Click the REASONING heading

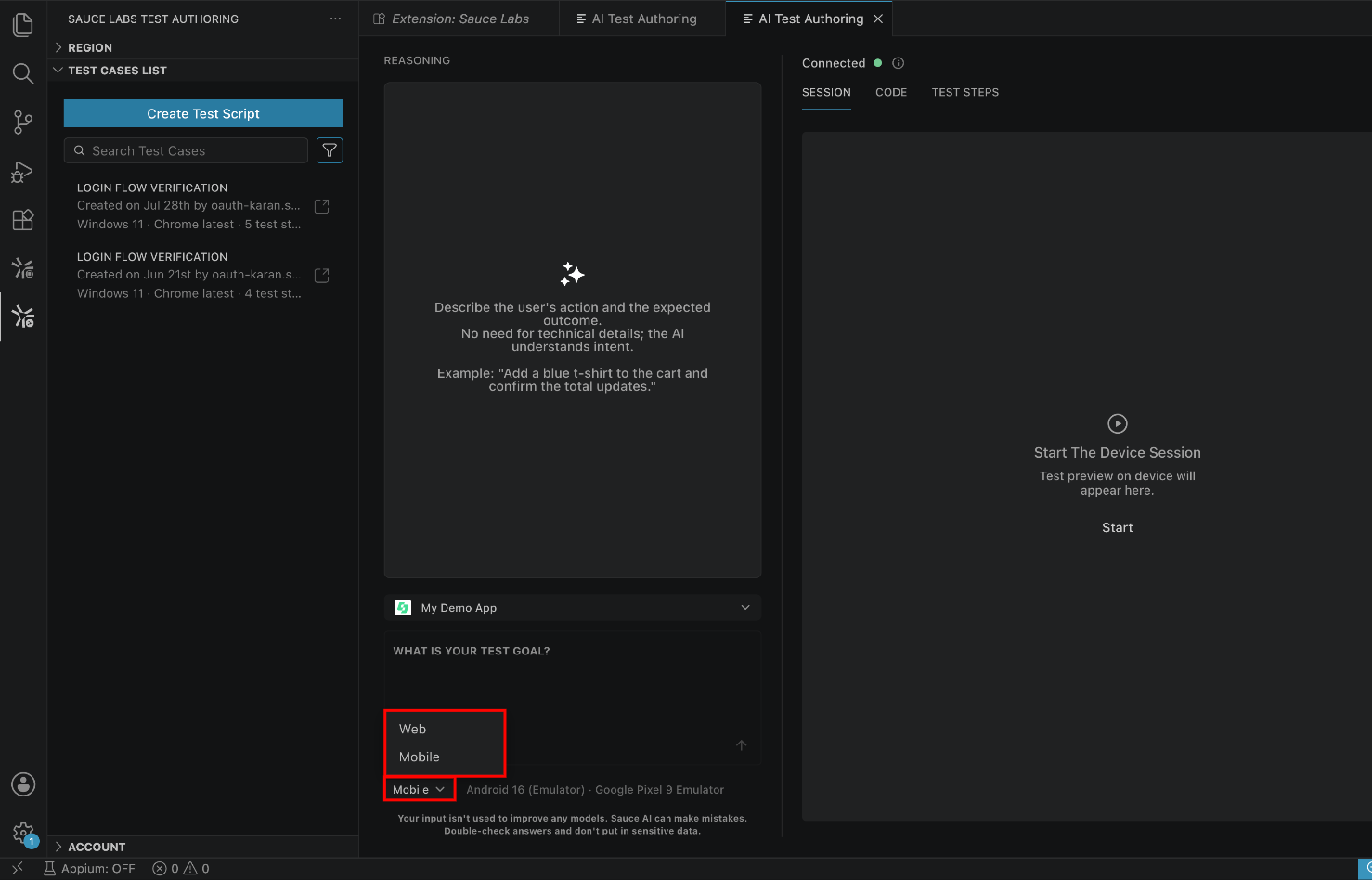(417, 60)
